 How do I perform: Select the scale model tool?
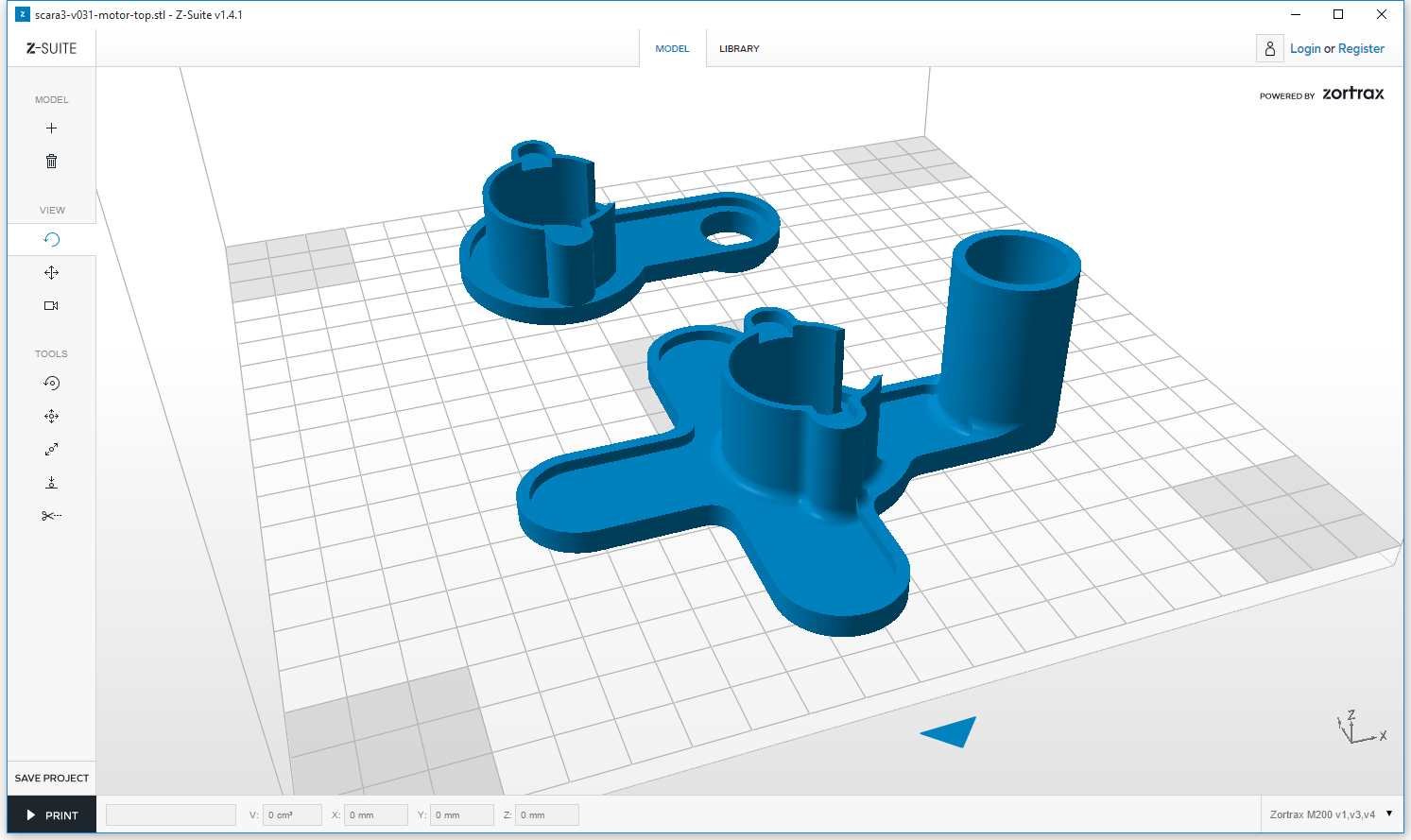click(51, 450)
